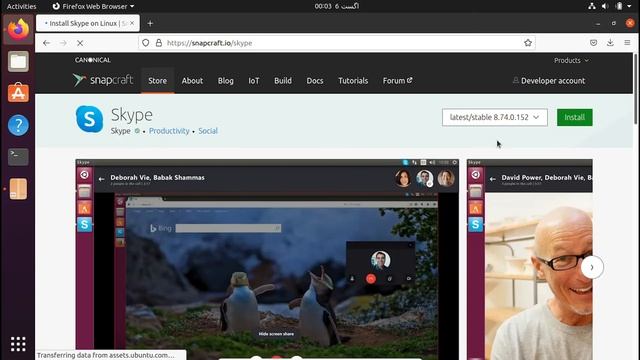Image resolution: width=640 pixels, height=360 pixels.
Task: Open the Tutorials menu item
Action: (x=353, y=81)
